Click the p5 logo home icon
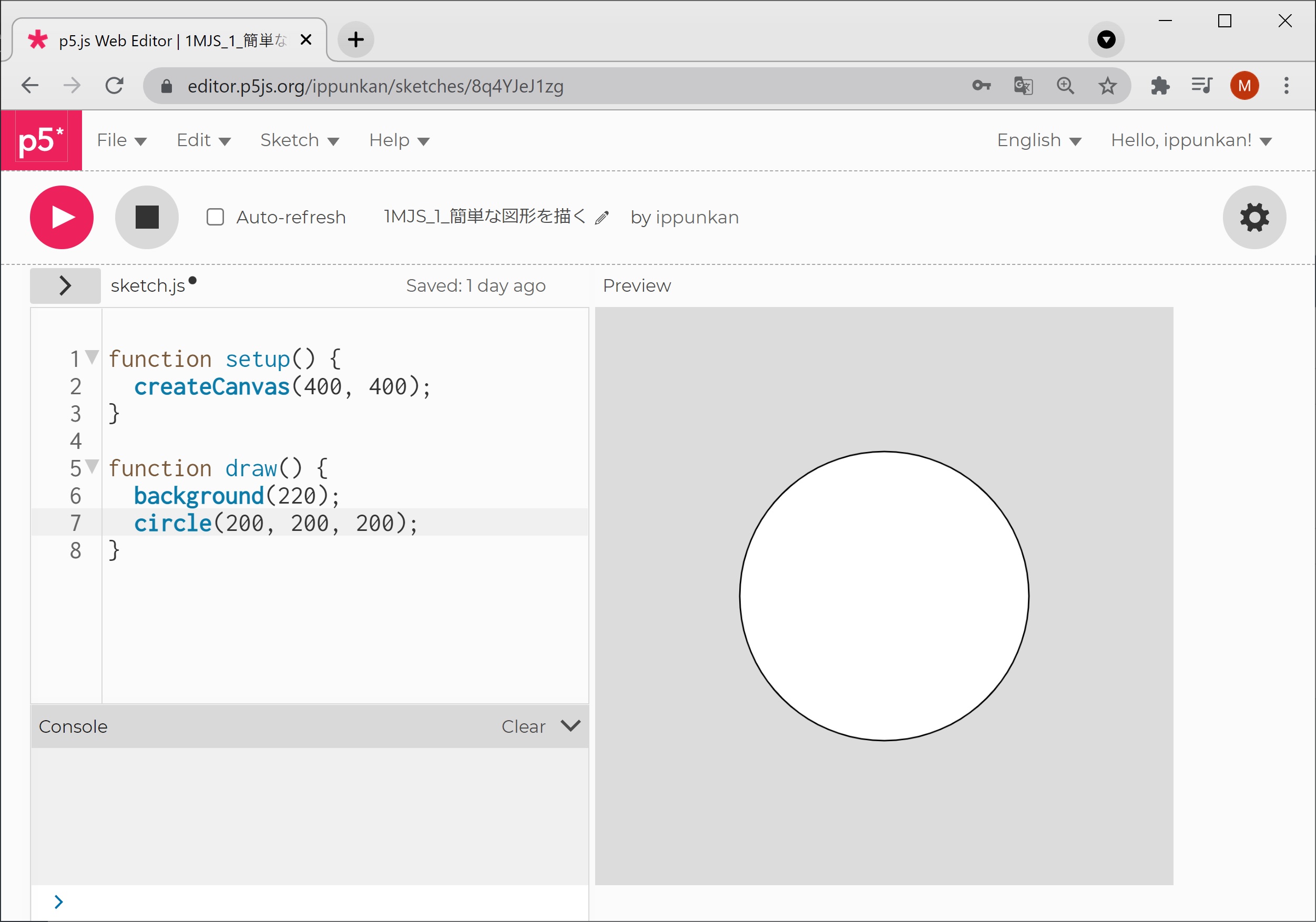 point(41,140)
